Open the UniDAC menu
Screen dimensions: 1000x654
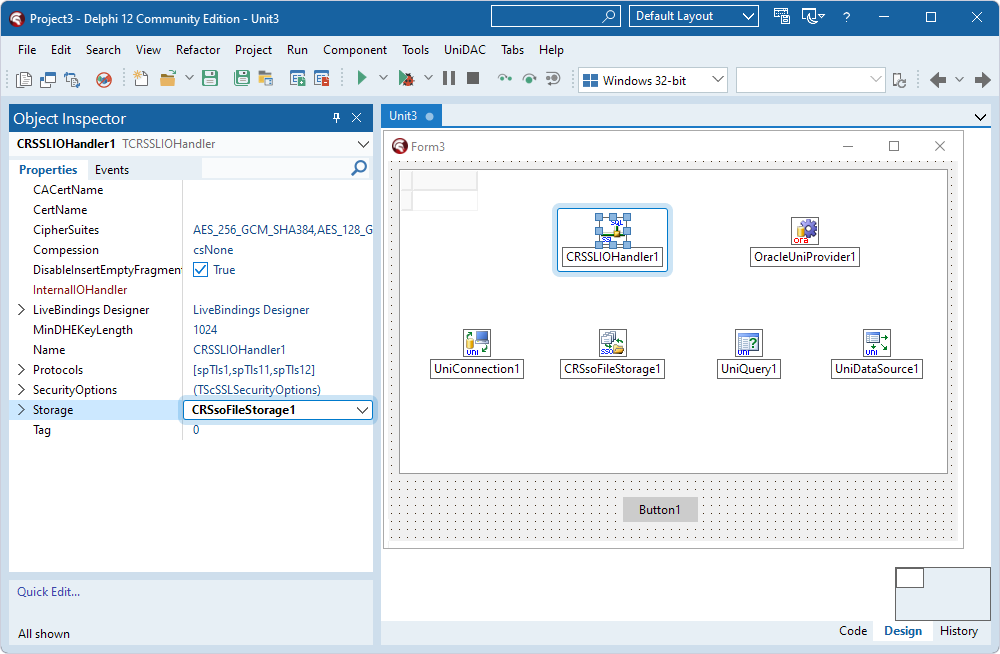(x=462, y=49)
